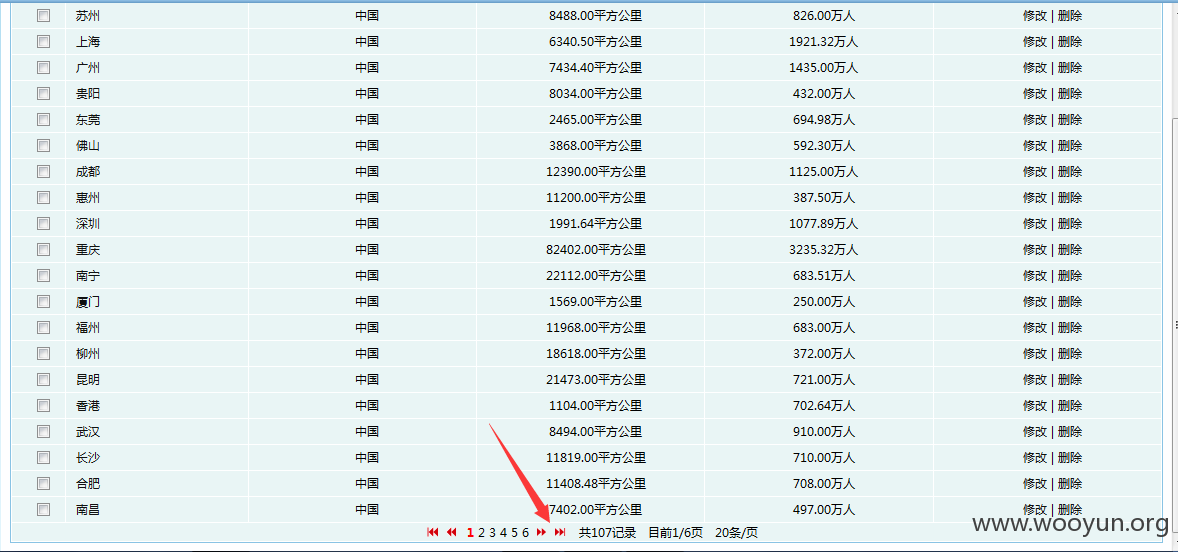
Task: Click the city name 福州
Action: coord(88,327)
